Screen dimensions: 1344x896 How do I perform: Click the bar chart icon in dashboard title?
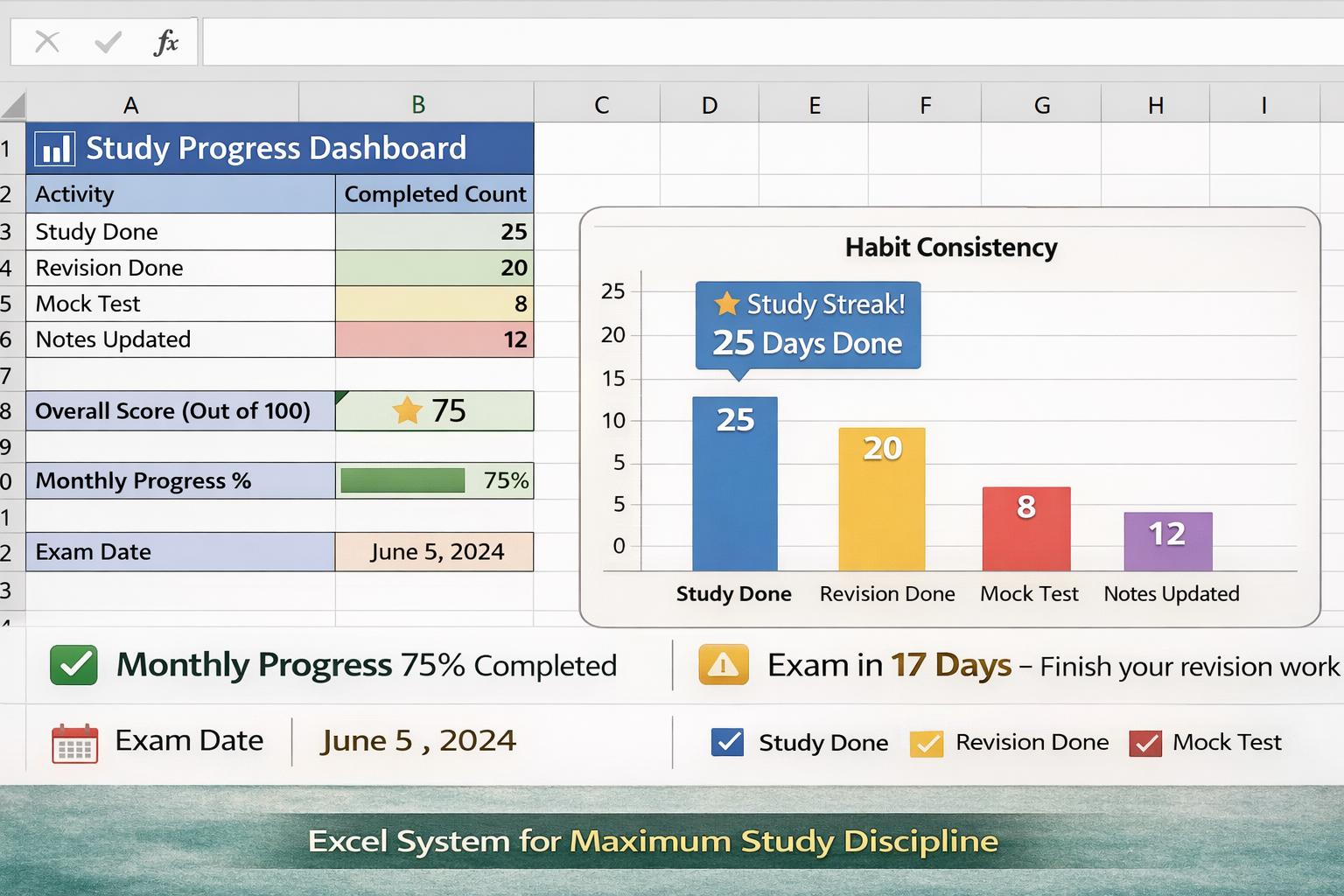(55, 149)
